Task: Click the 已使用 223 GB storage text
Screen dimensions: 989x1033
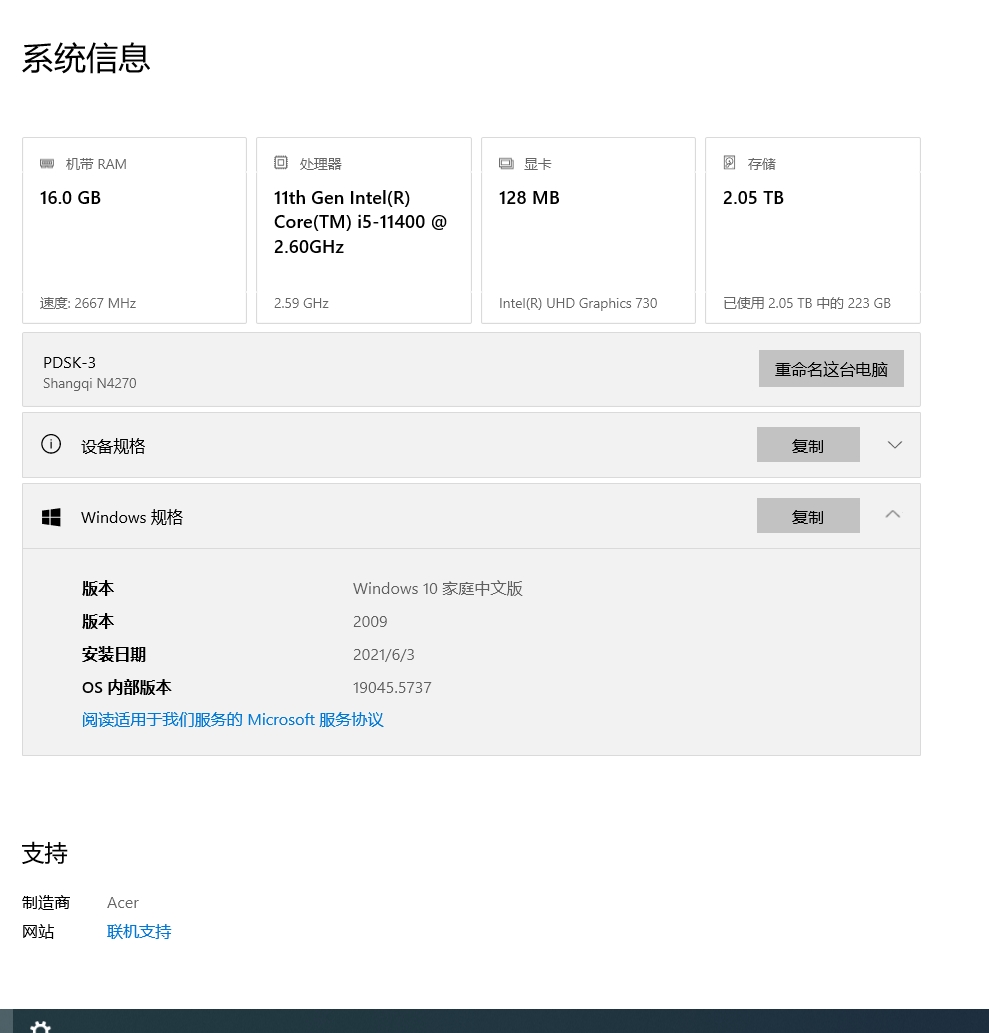Action: [x=806, y=303]
